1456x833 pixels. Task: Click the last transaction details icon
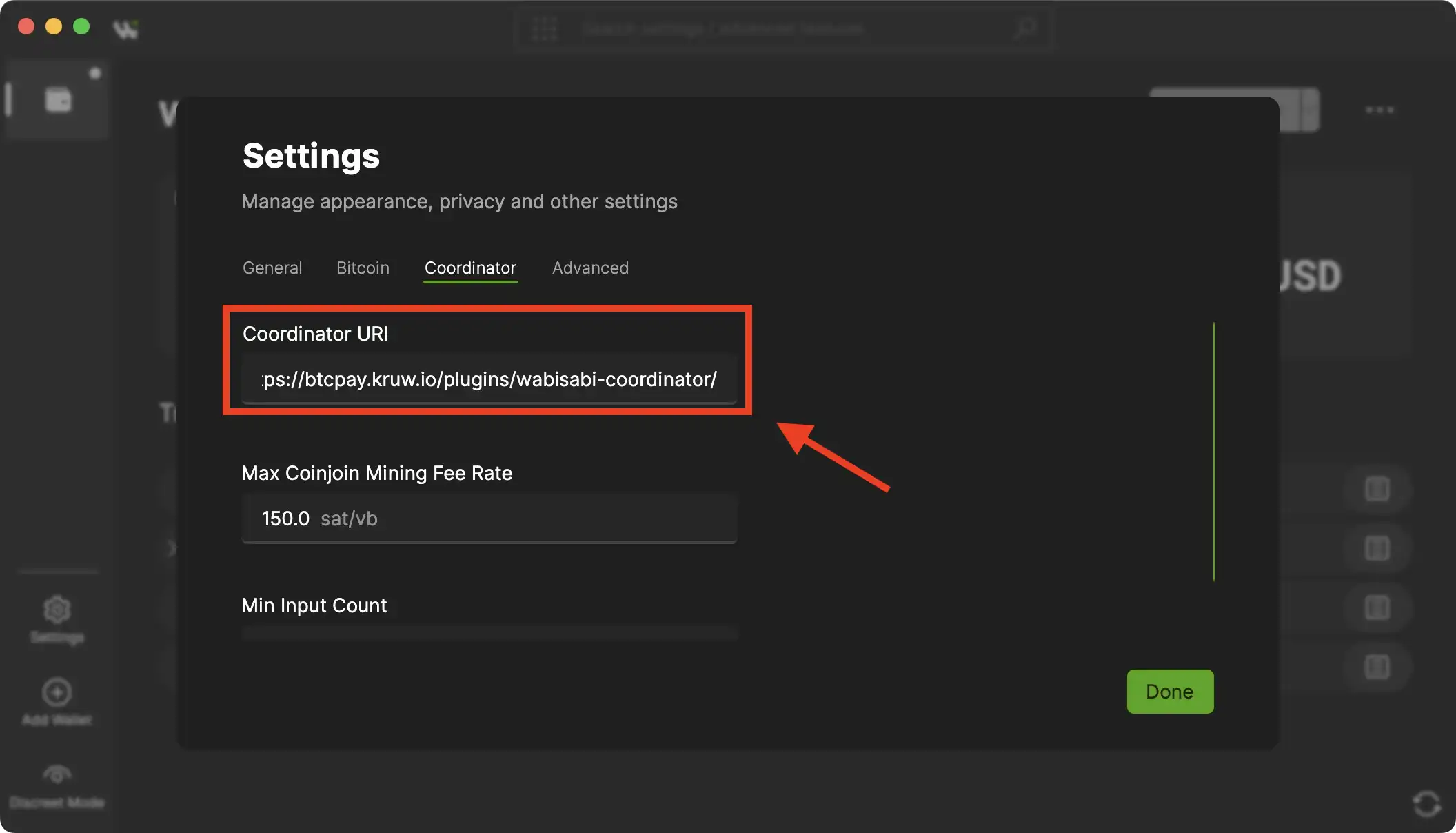[1377, 668]
